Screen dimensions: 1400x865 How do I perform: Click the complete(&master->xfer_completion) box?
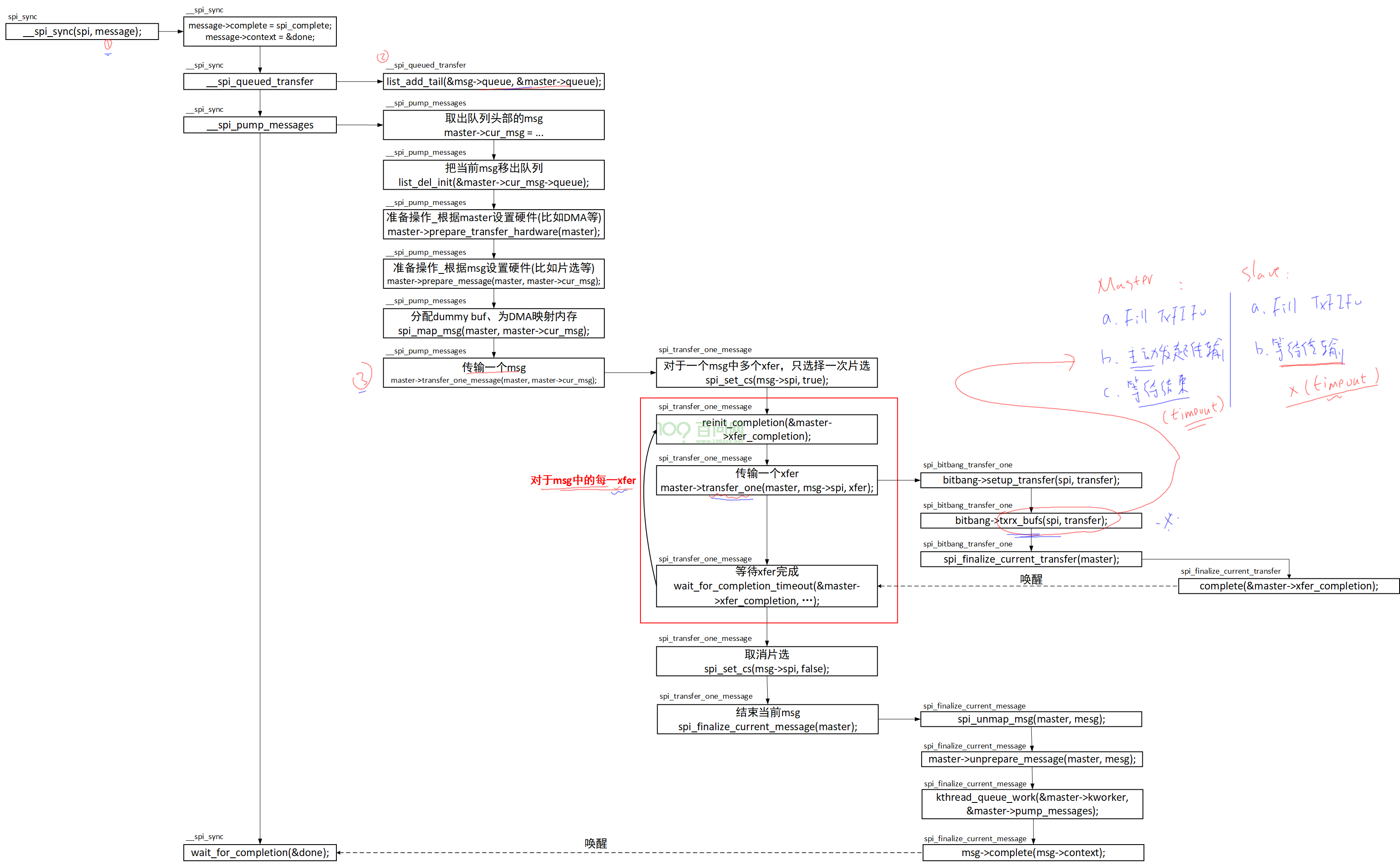1289,586
